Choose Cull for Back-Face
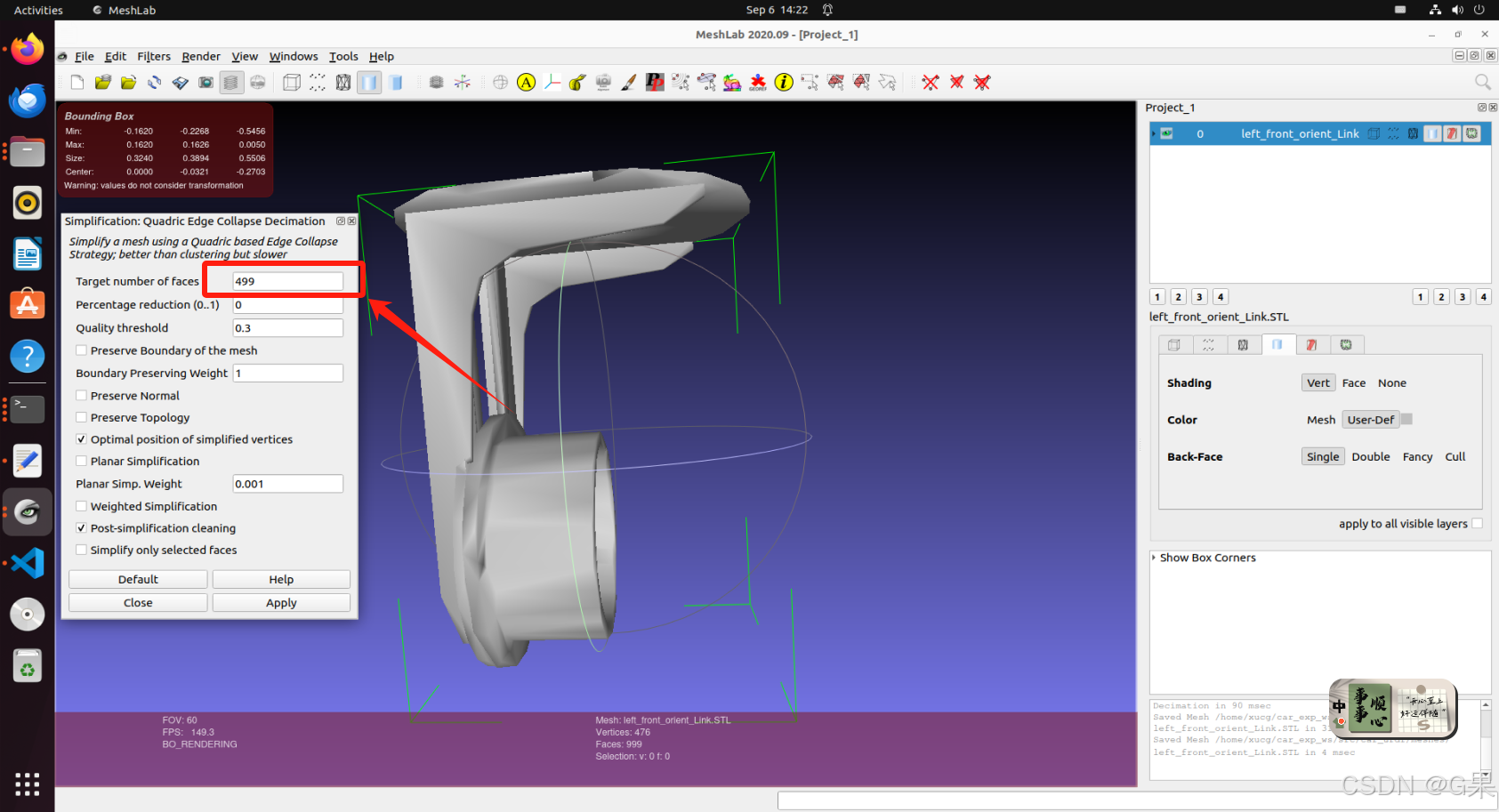 [x=1455, y=457]
